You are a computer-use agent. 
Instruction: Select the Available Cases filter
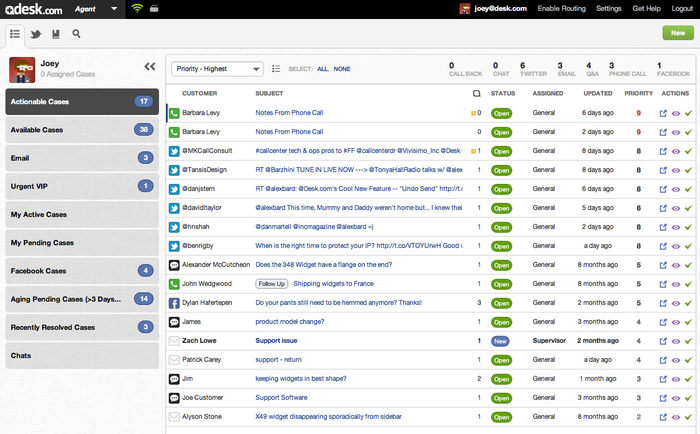82,130
